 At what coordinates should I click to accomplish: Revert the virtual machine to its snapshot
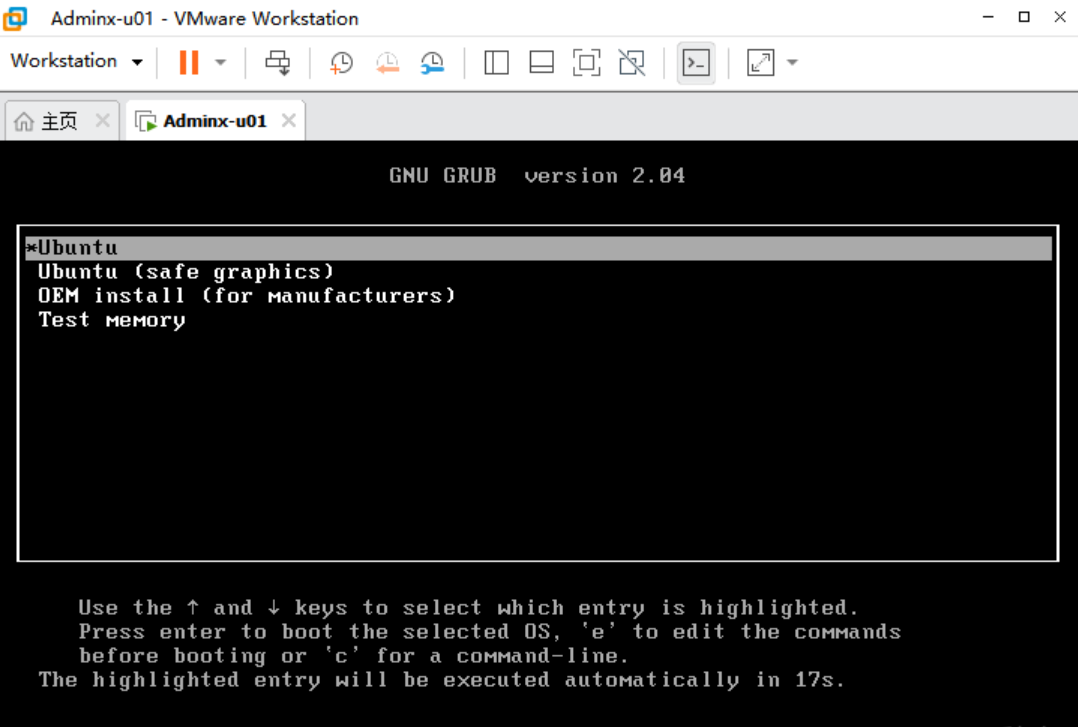tap(387, 63)
